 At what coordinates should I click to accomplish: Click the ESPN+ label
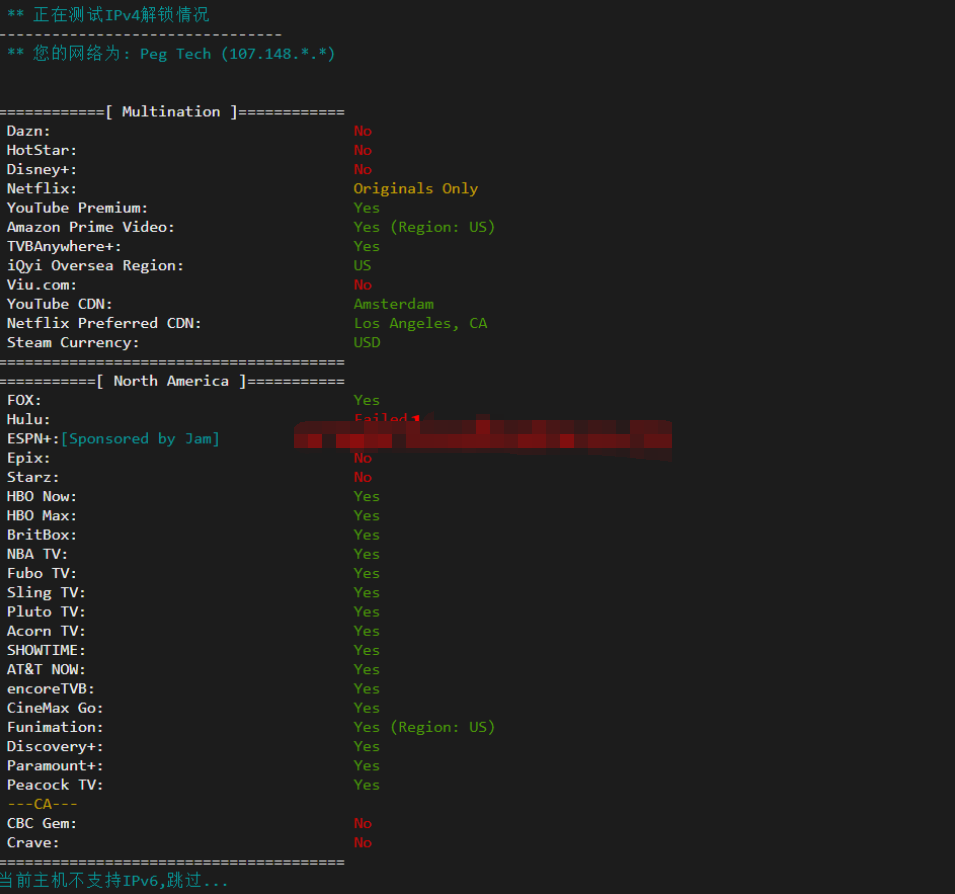[33, 439]
